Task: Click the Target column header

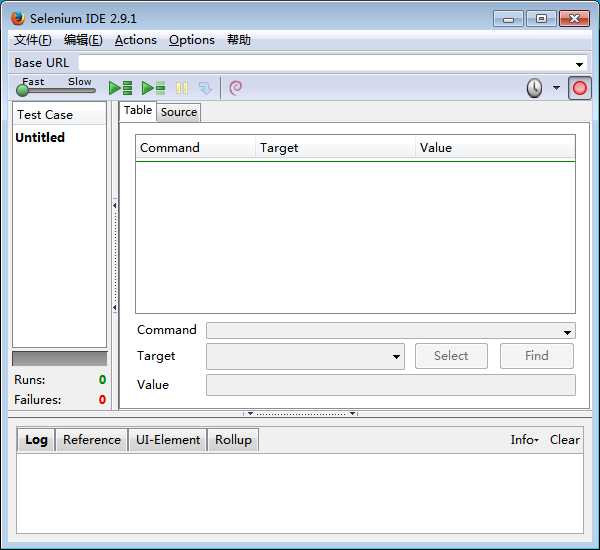Action: 335,148
